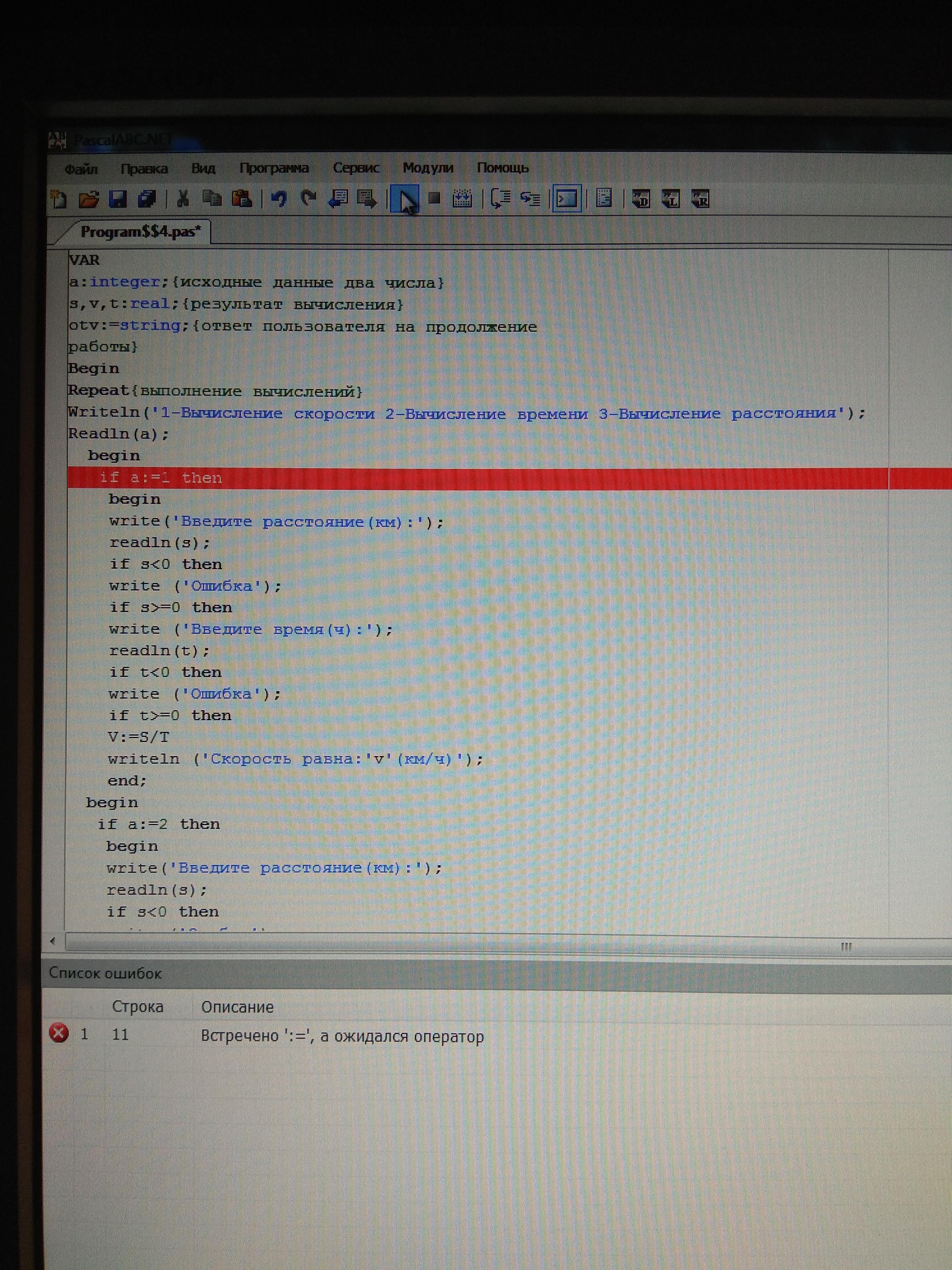
Task: Click the horizontal scrollbar left arrow
Action: [53, 941]
